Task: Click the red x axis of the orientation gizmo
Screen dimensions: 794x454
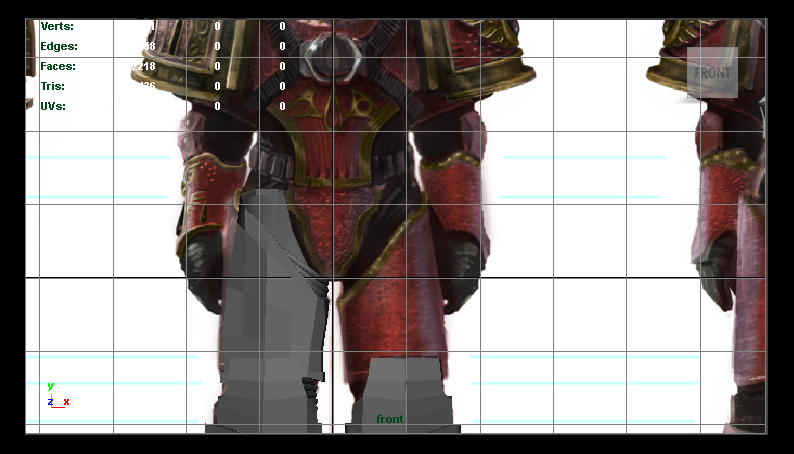Action: [66, 402]
